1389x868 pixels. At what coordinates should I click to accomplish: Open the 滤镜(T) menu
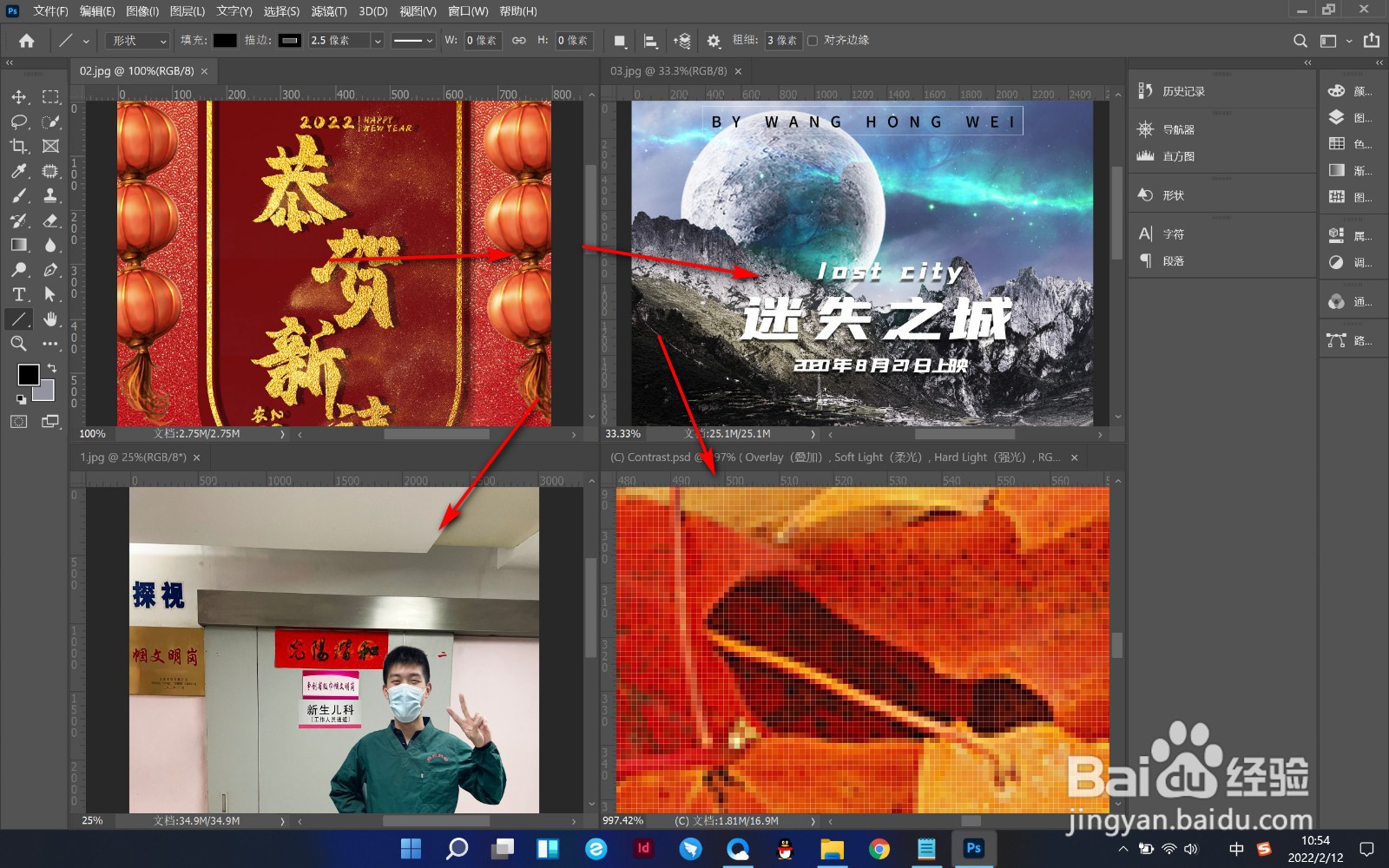point(329,11)
